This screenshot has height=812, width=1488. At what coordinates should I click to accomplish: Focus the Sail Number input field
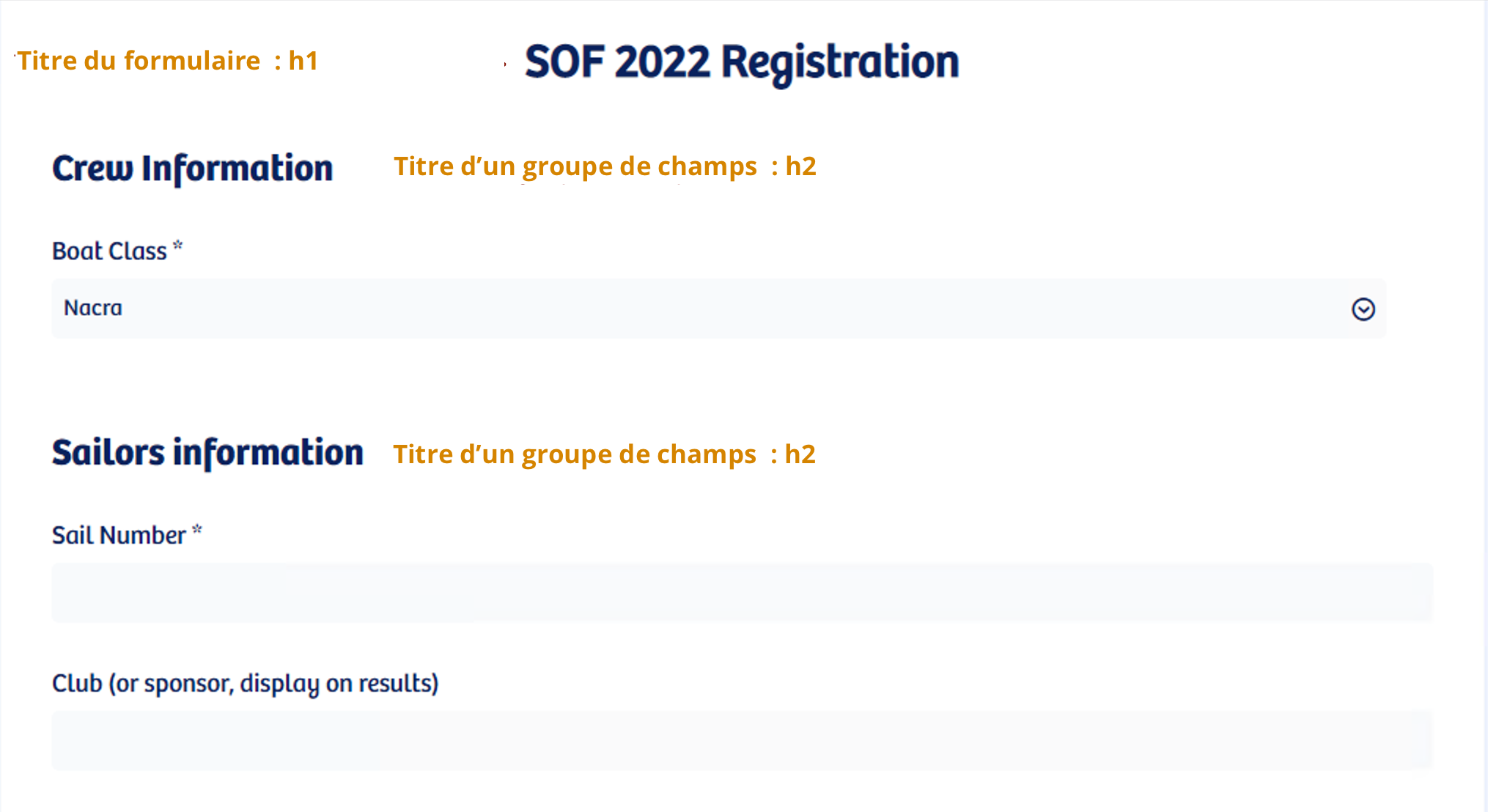tap(742, 593)
